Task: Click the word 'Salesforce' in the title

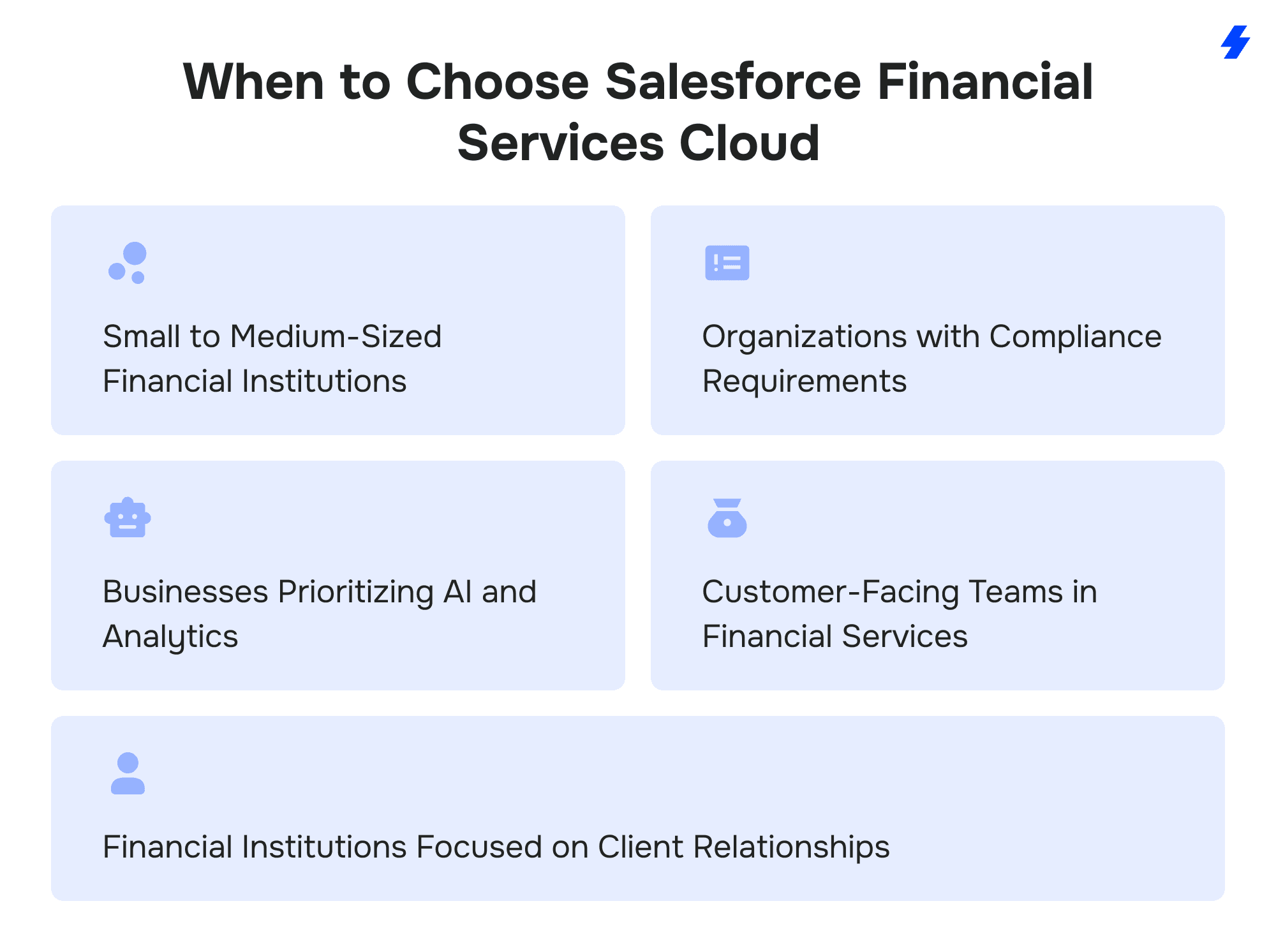Action: (732, 82)
